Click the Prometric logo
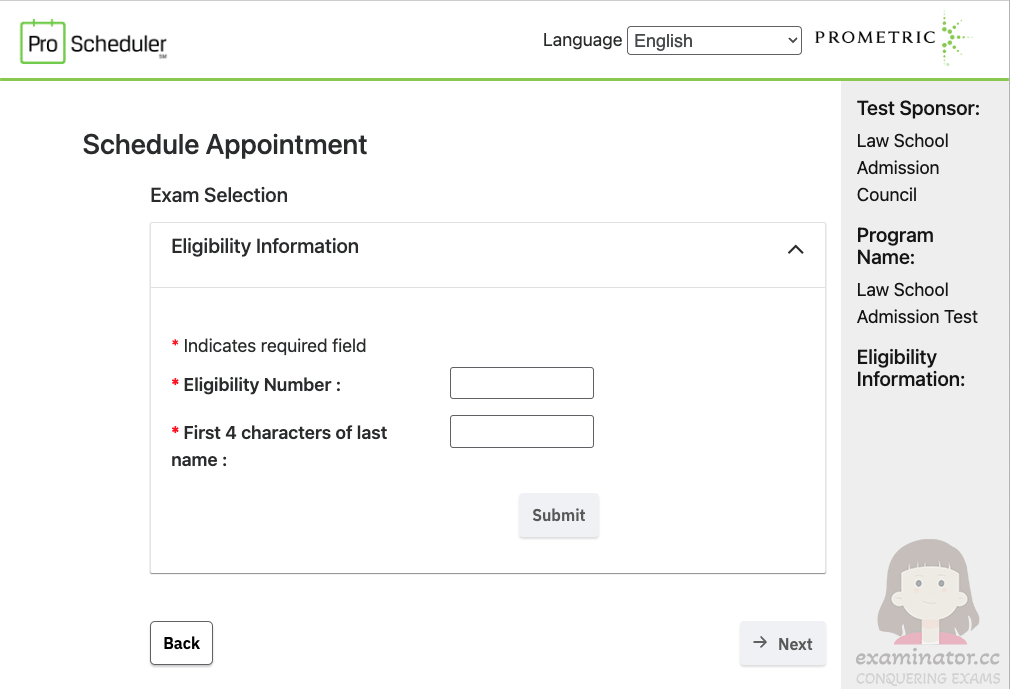This screenshot has height=689, width=1010. pos(893,38)
